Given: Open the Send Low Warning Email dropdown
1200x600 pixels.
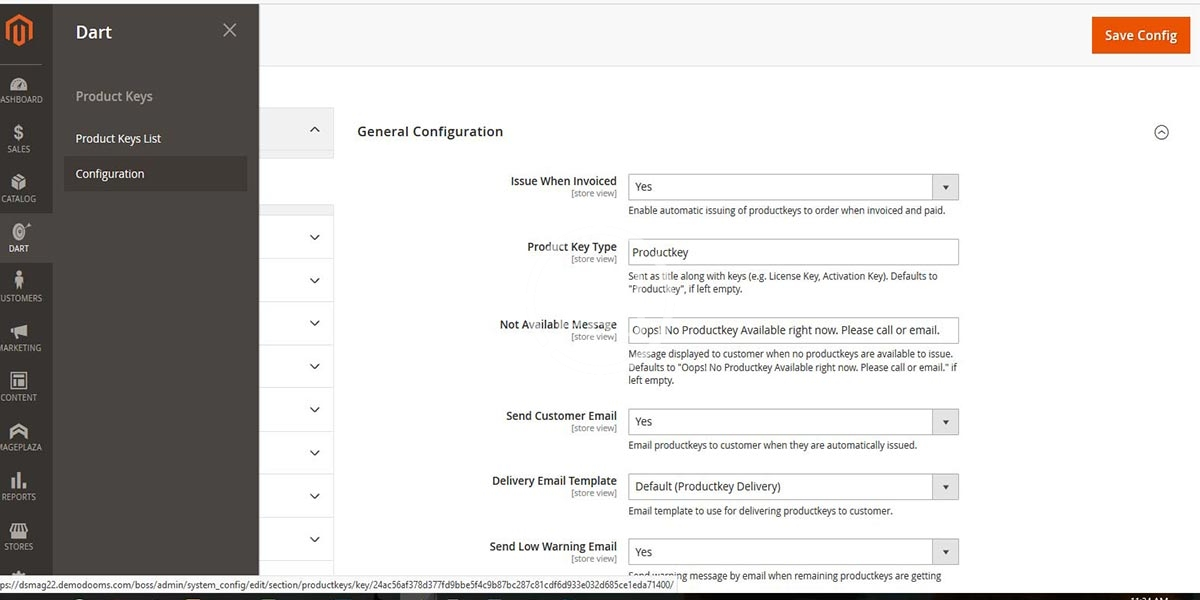Looking at the screenshot, I should (793, 552).
